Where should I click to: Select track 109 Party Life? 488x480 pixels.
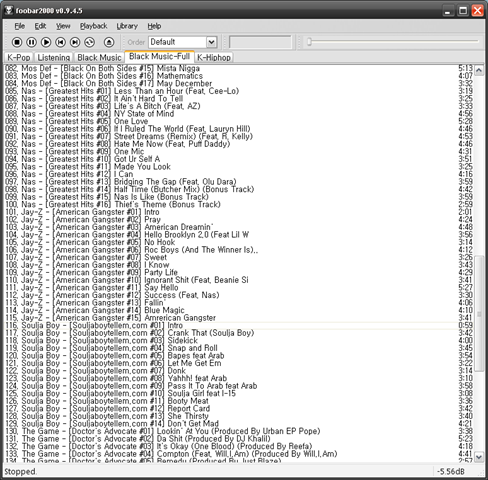coord(239,273)
